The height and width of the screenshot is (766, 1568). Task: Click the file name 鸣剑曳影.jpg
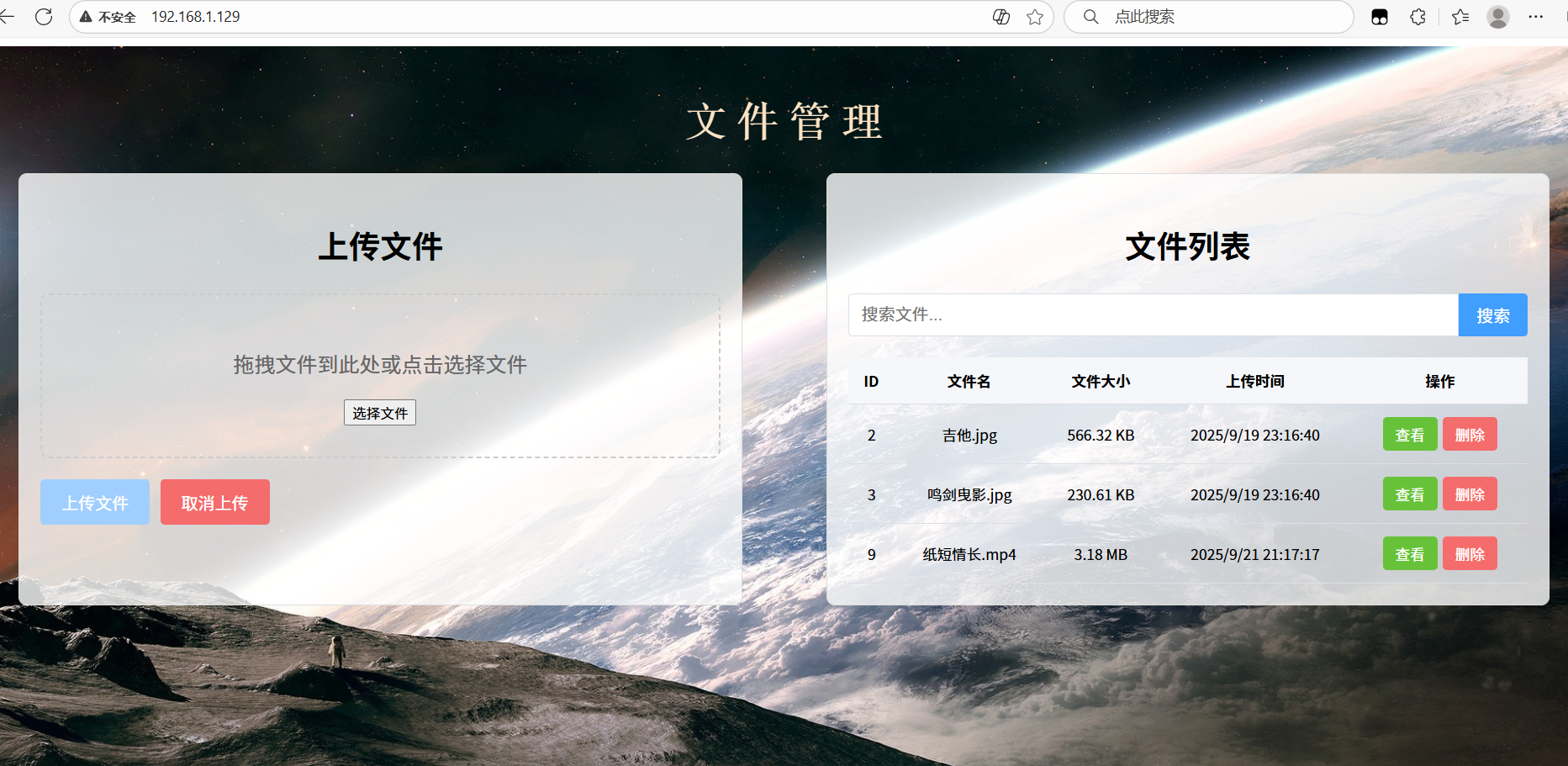click(969, 495)
